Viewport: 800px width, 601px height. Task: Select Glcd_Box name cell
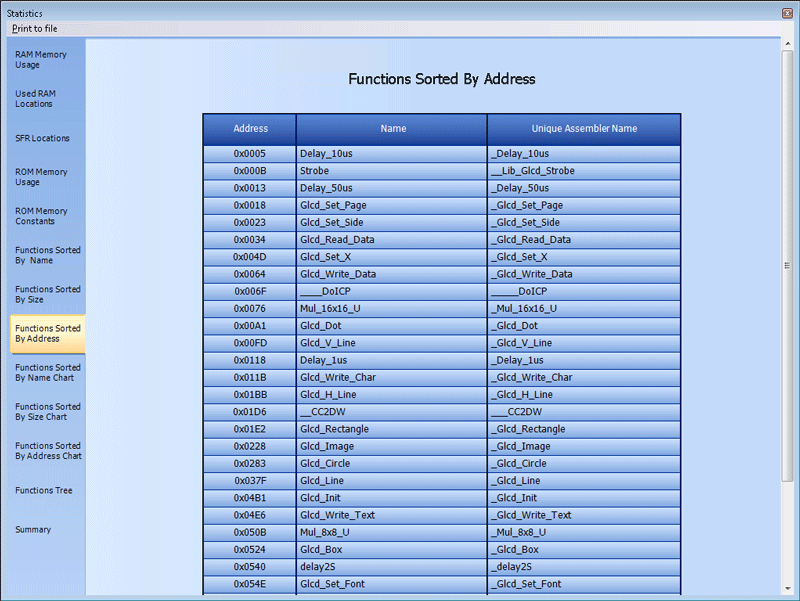click(392, 550)
